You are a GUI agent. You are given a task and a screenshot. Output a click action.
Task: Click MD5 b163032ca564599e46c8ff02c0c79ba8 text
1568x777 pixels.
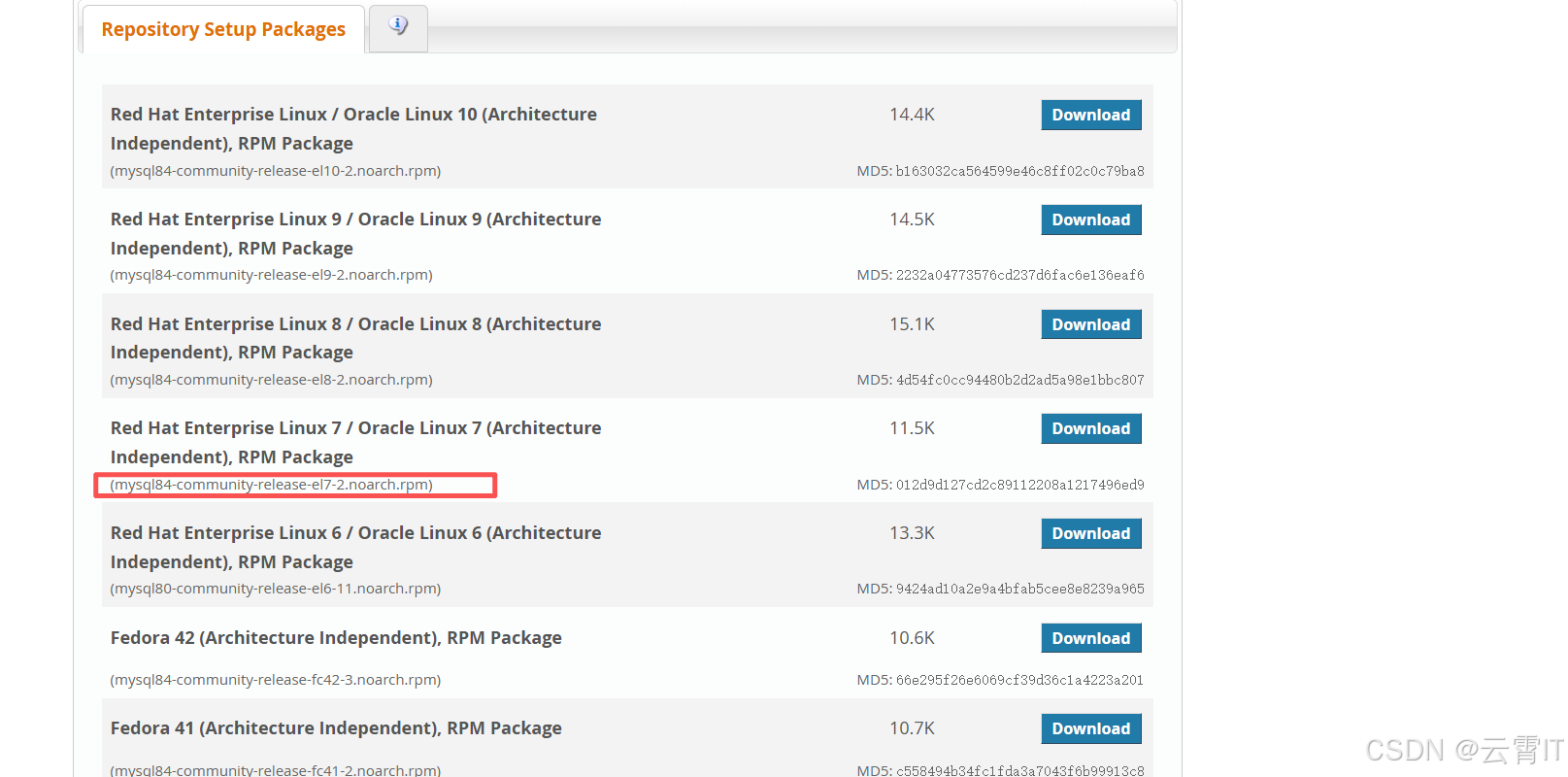[x=1000, y=171]
